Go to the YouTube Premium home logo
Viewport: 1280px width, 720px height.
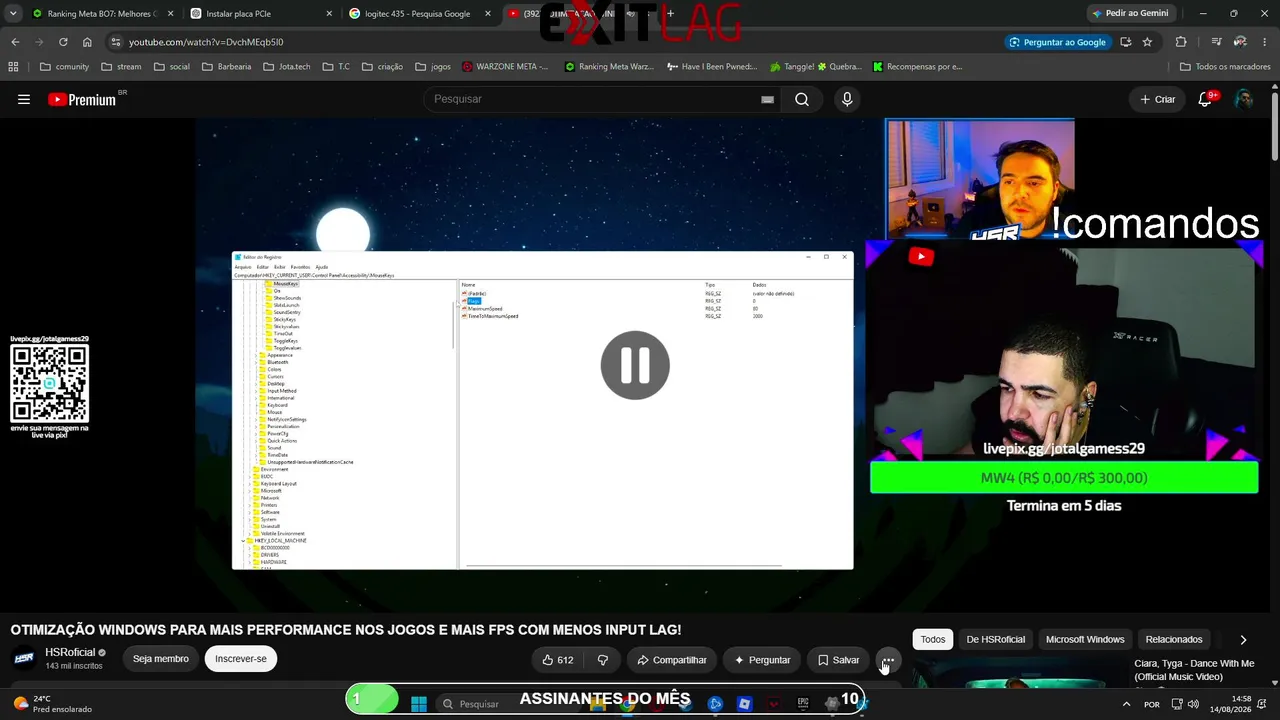click(82, 99)
